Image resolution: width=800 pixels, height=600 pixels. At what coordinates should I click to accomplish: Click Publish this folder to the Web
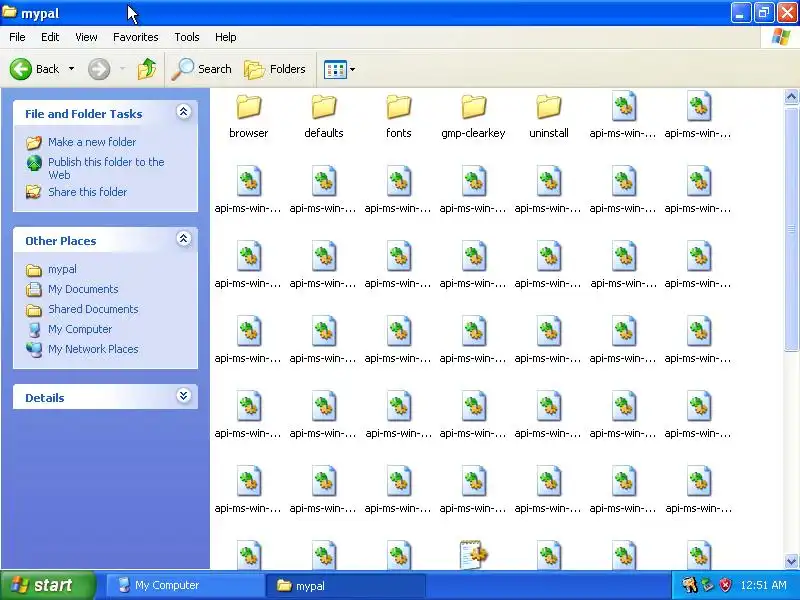[x=106, y=168]
